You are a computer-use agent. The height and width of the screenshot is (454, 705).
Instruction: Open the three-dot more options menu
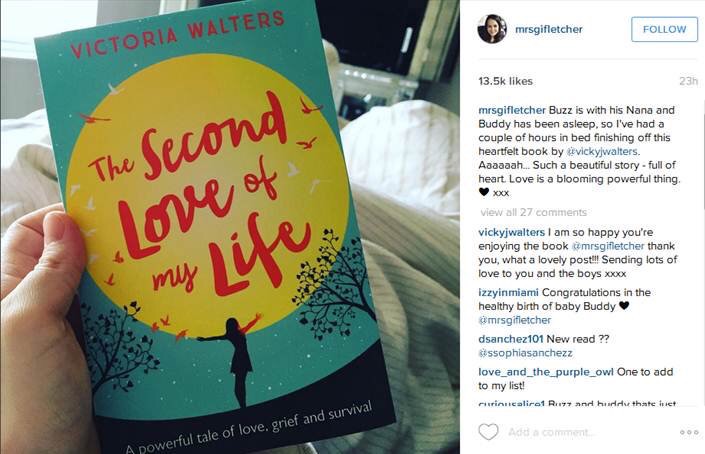689,432
